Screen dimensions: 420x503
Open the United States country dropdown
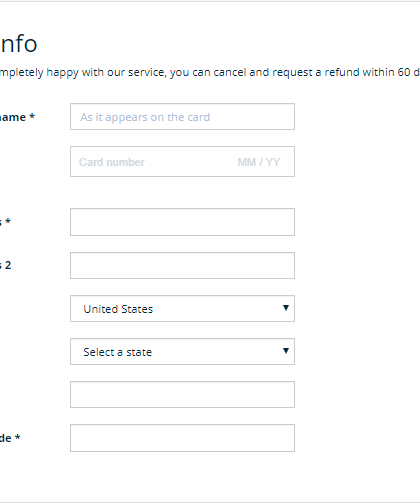182,308
